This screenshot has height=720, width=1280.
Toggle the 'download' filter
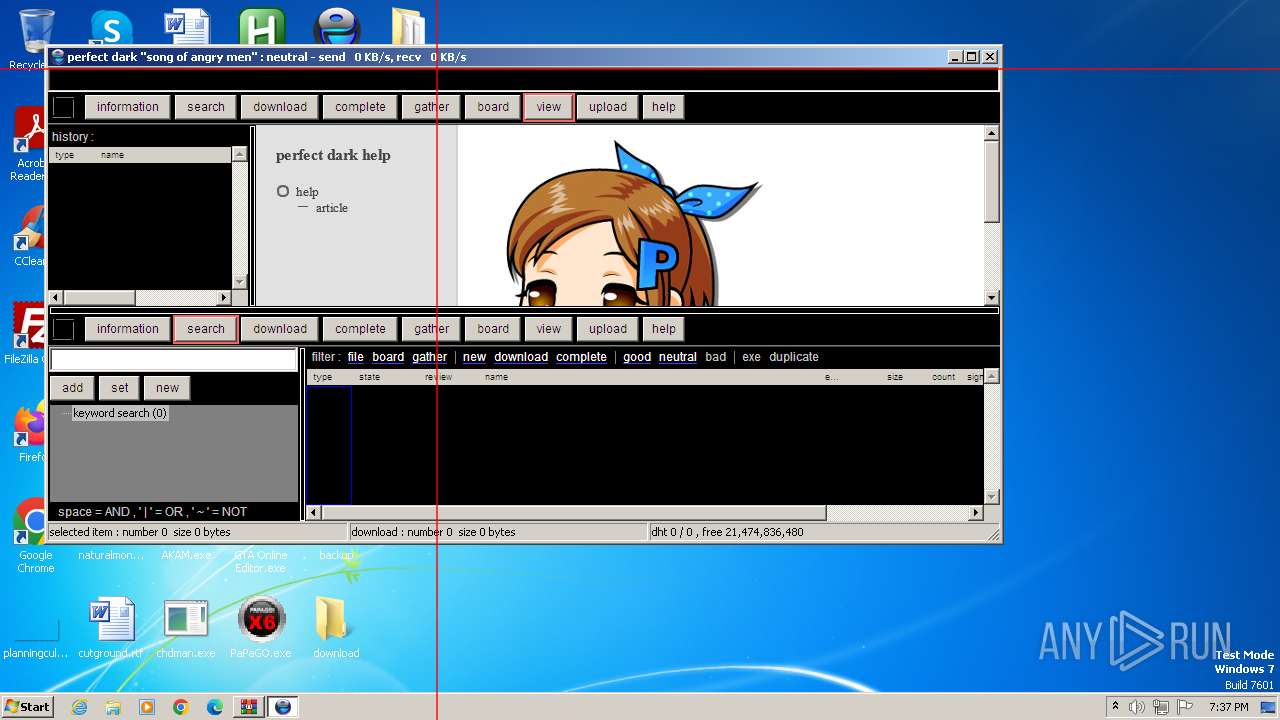(521, 357)
